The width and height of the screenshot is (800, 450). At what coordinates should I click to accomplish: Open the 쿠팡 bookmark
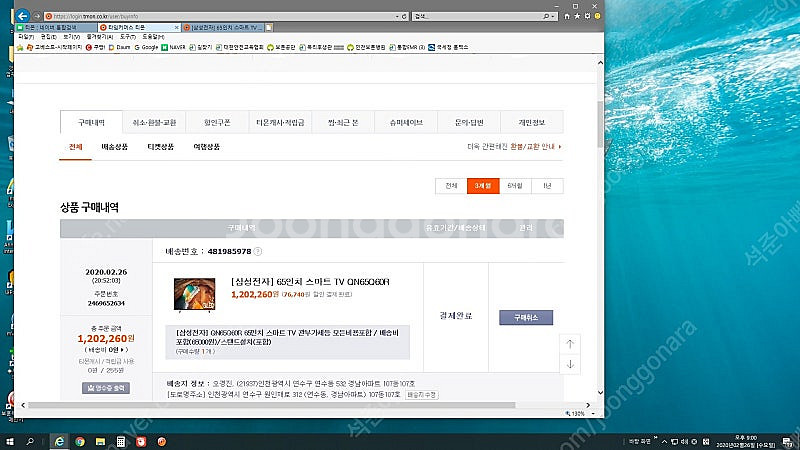click(95, 47)
